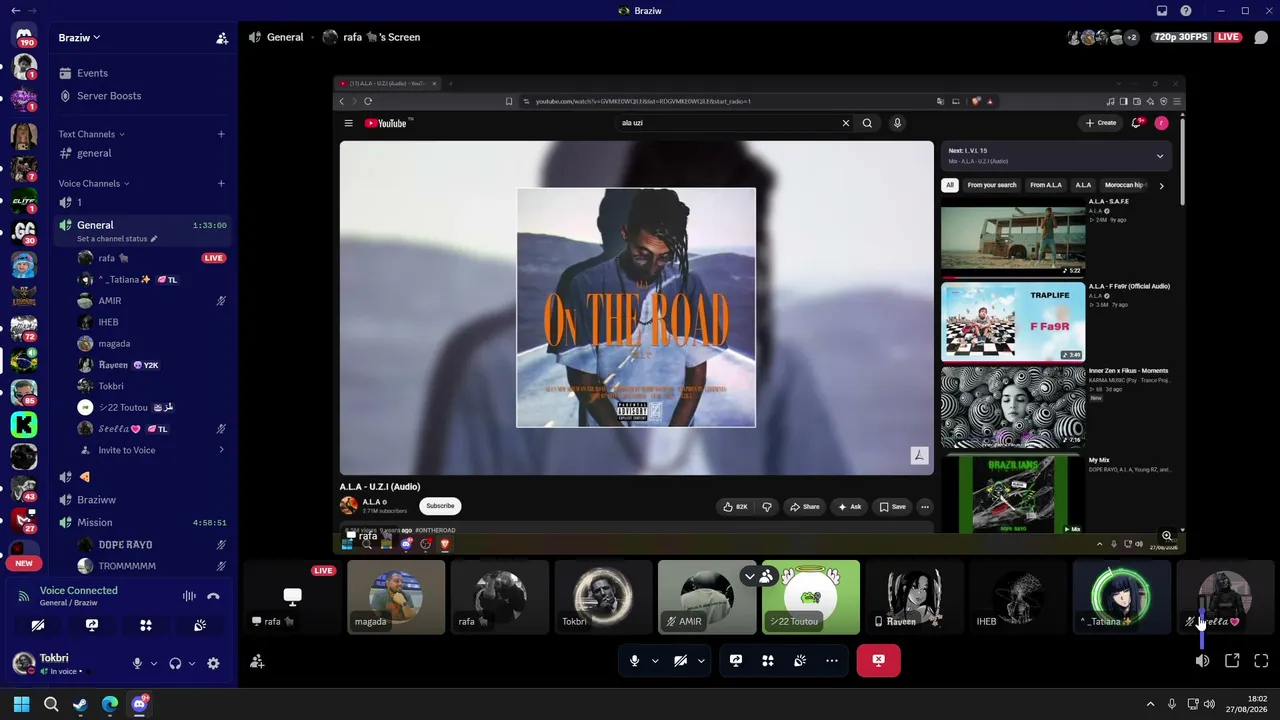
Task: Open the #general text channel
Action: (143, 153)
